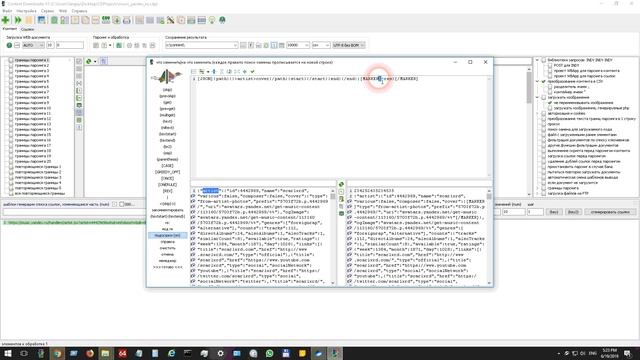
Task: Collapse Библиотеки запросов tree node
Action: click(537, 60)
